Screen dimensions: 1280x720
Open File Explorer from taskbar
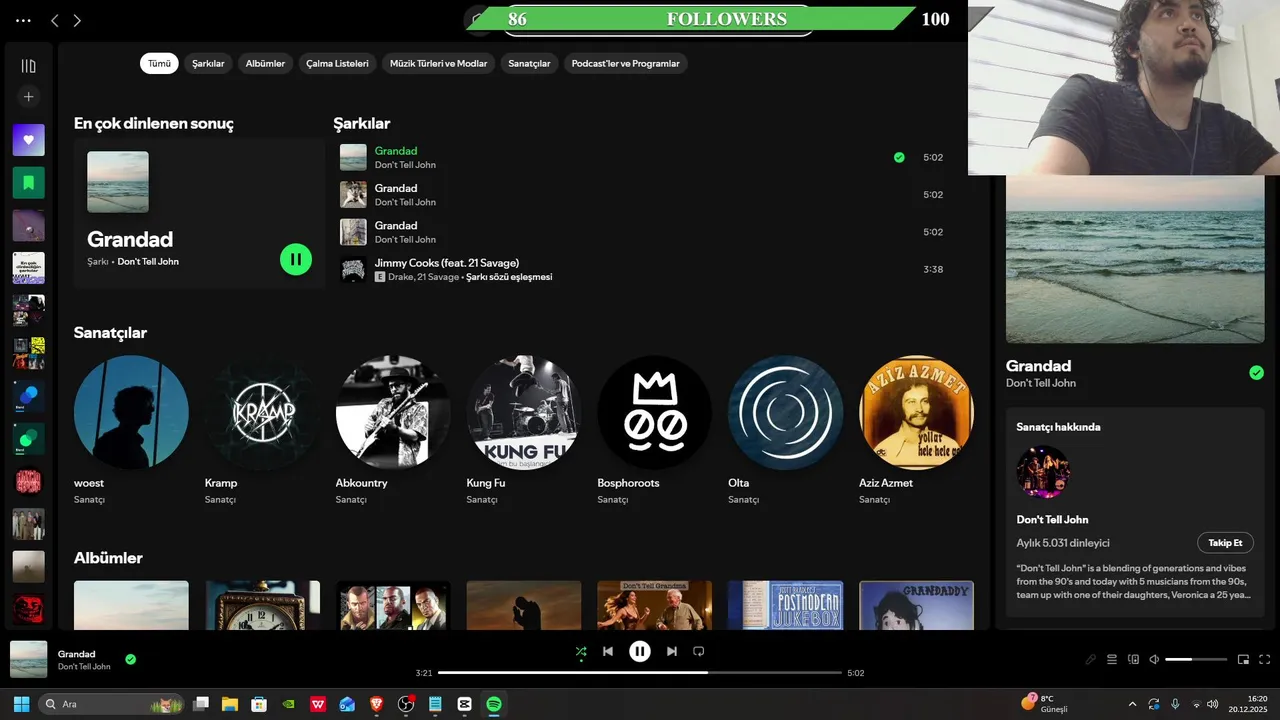tap(229, 704)
